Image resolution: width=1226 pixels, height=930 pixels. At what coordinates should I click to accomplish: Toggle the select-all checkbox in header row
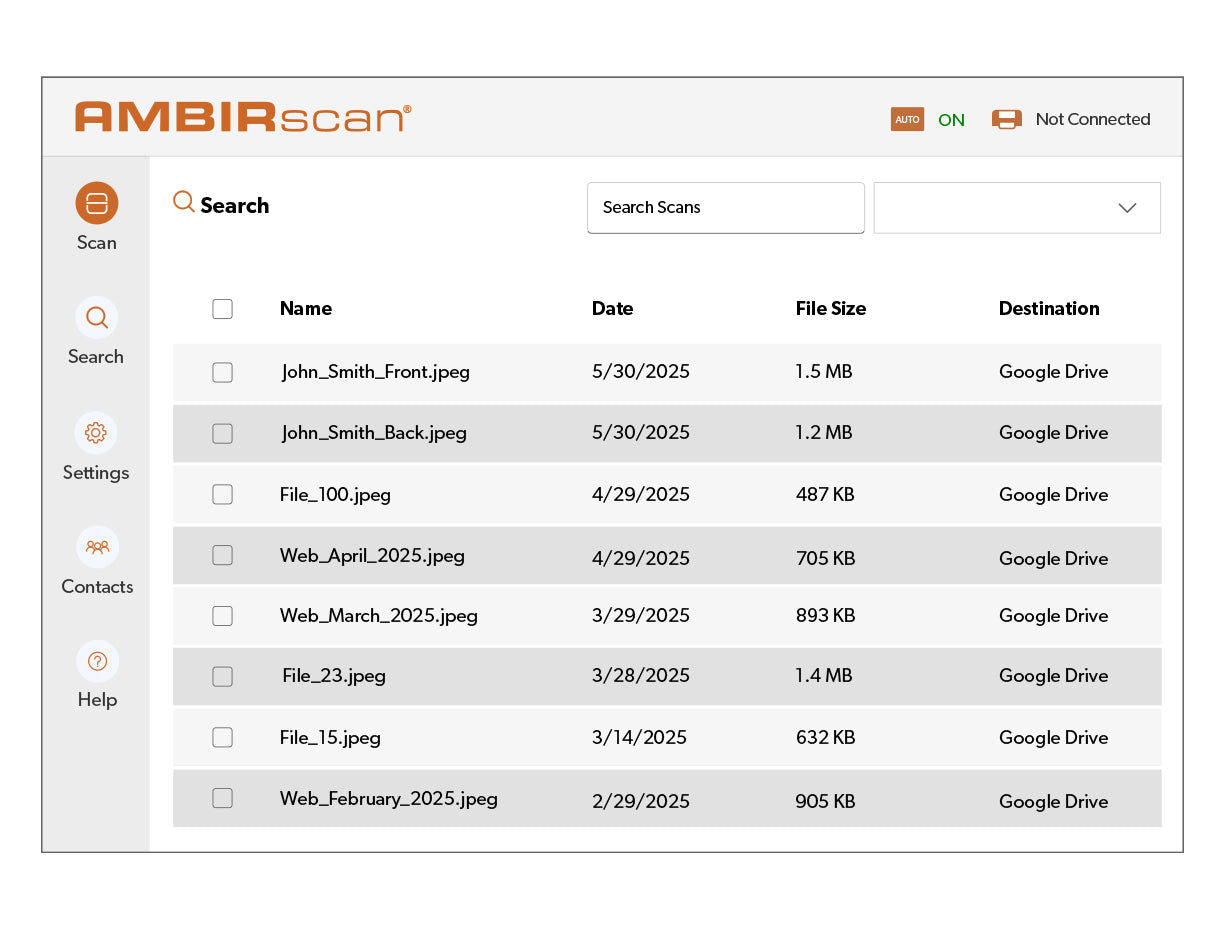(x=222, y=309)
